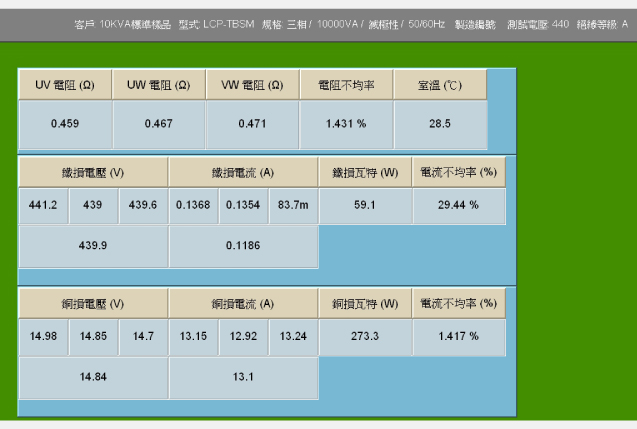Click the VW 電阻 value 0.471
This screenshot has width=637, height=429.
253,124
